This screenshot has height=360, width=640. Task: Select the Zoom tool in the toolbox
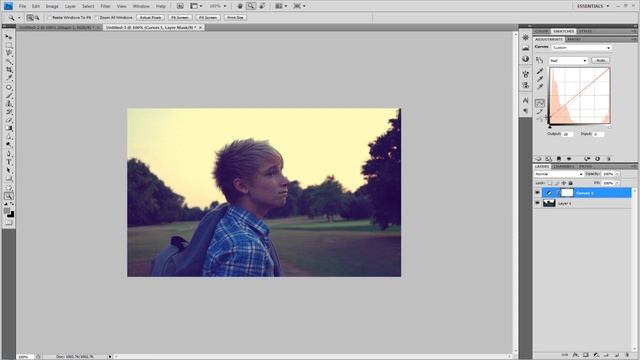pyautogui.click(x=9, y=196)
